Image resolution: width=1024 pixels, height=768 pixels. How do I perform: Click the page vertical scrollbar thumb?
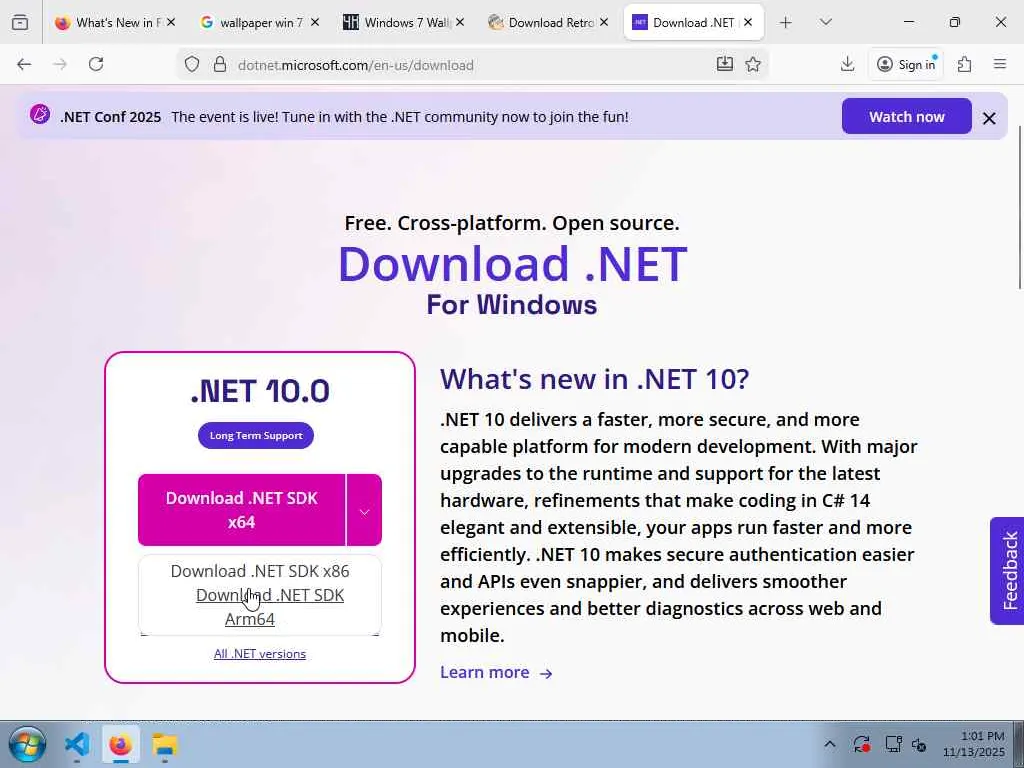[1020, 206]
